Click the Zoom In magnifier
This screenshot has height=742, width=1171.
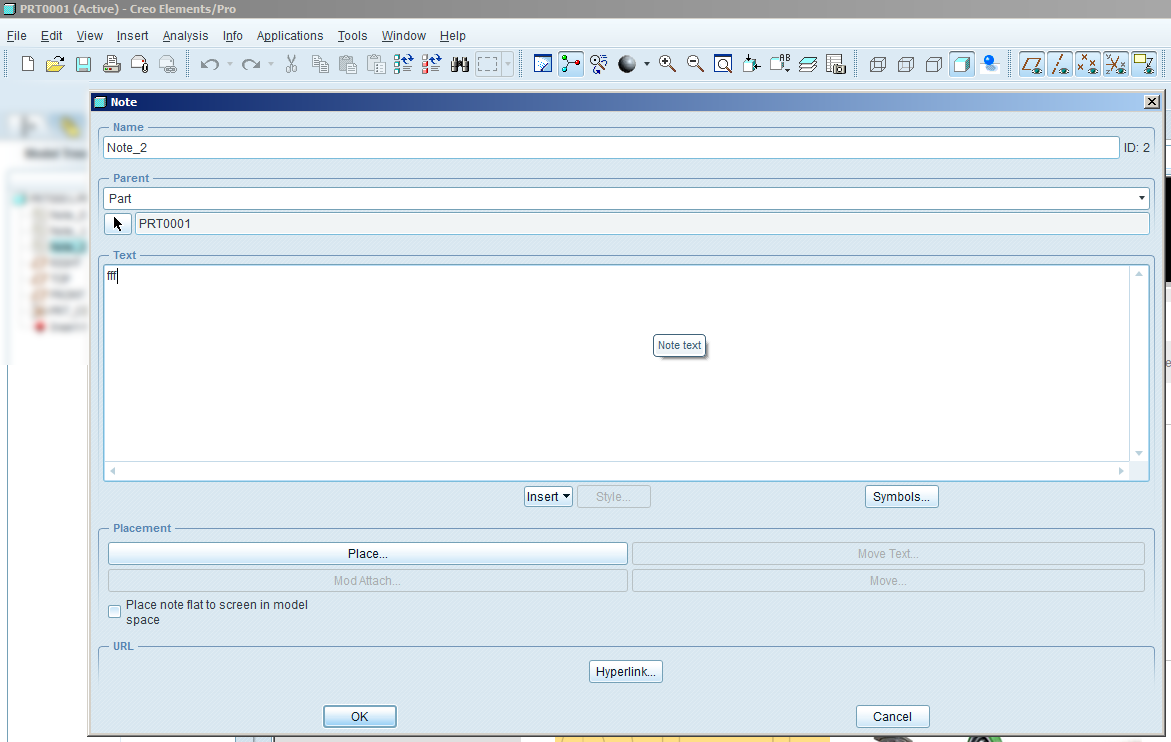[x=667, y=64]
